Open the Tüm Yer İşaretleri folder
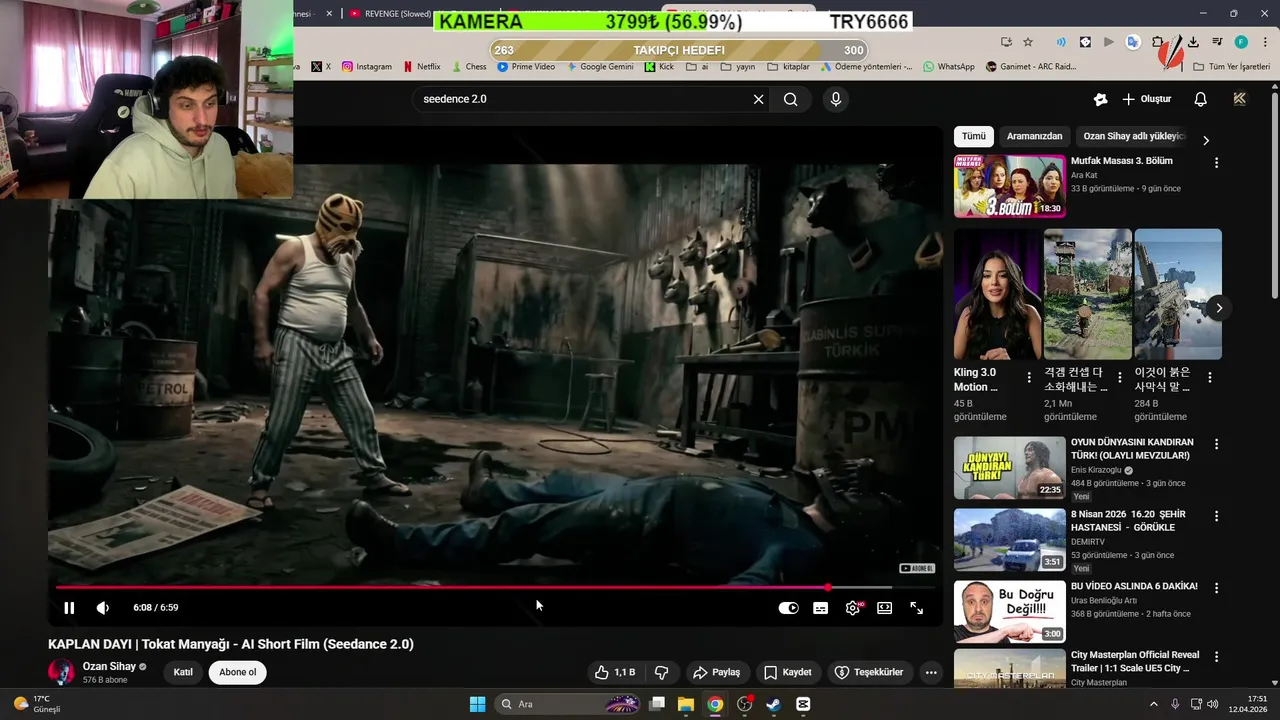 (1232, 66)
